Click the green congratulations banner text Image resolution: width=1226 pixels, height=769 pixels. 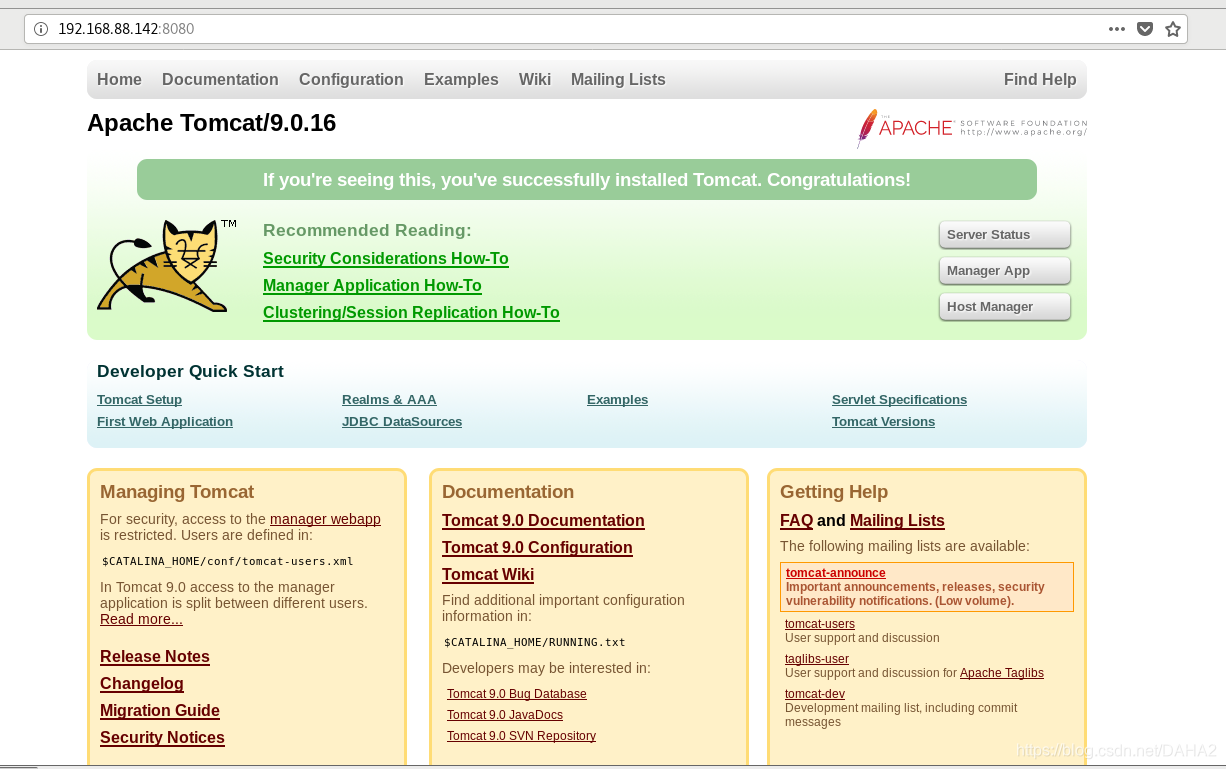pyautogui.click(x=587, y=180)
